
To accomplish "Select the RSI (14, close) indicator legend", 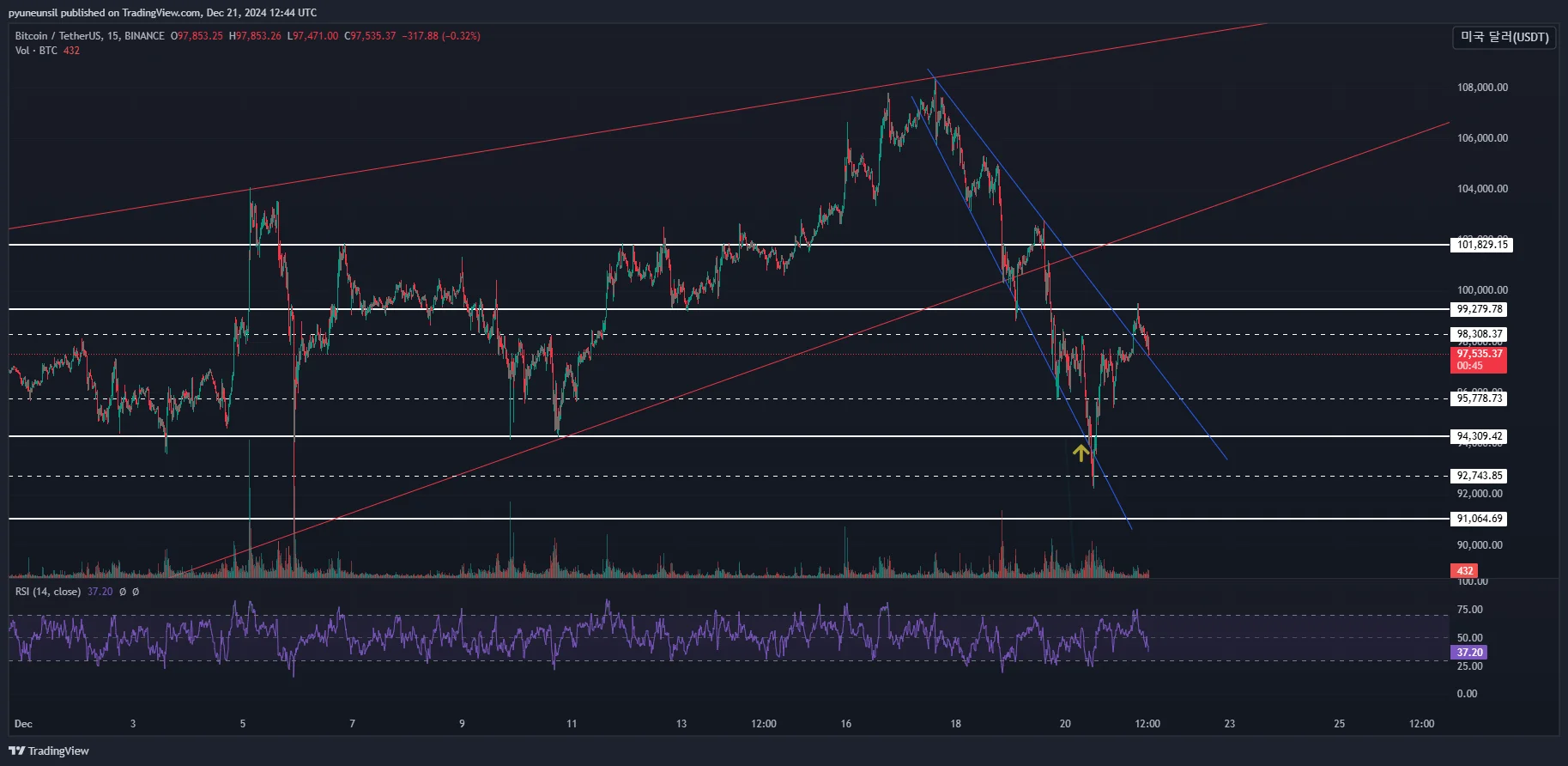I will click(x=48, y=592).
